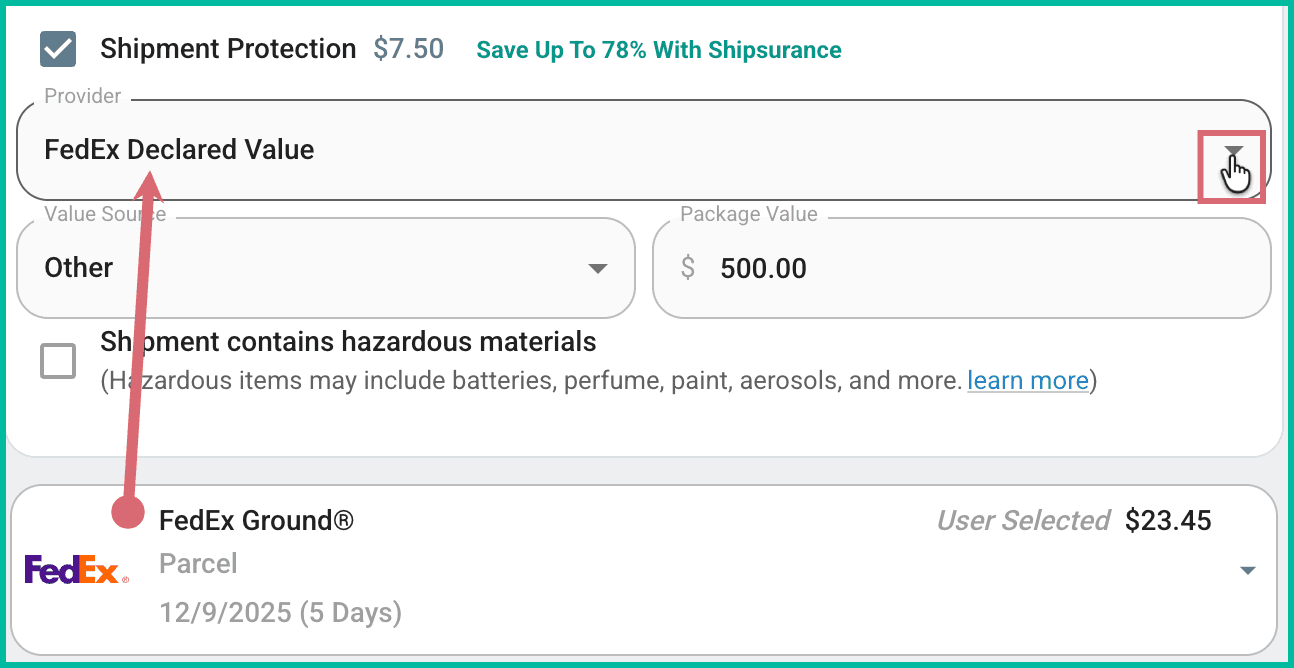Click the Shipment contains hazardous materials label

348,342
